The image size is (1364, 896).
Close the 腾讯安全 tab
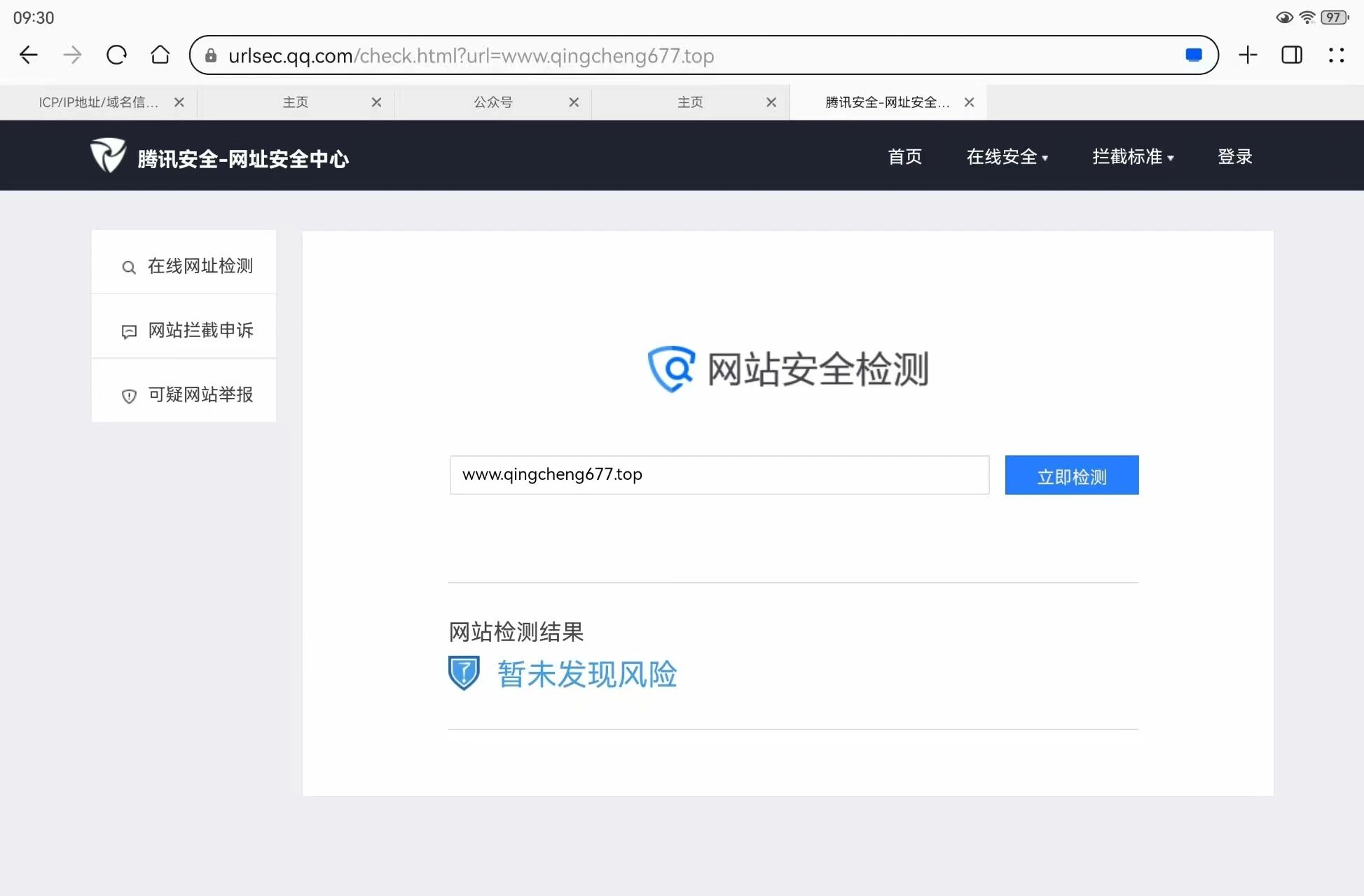pyautogui.click(x=969, y=102)
